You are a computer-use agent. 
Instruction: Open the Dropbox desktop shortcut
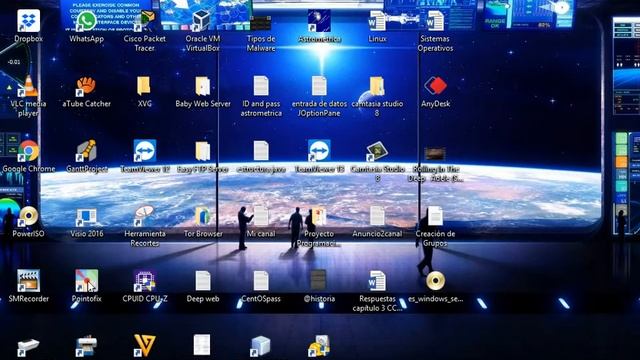coord(28,26)
